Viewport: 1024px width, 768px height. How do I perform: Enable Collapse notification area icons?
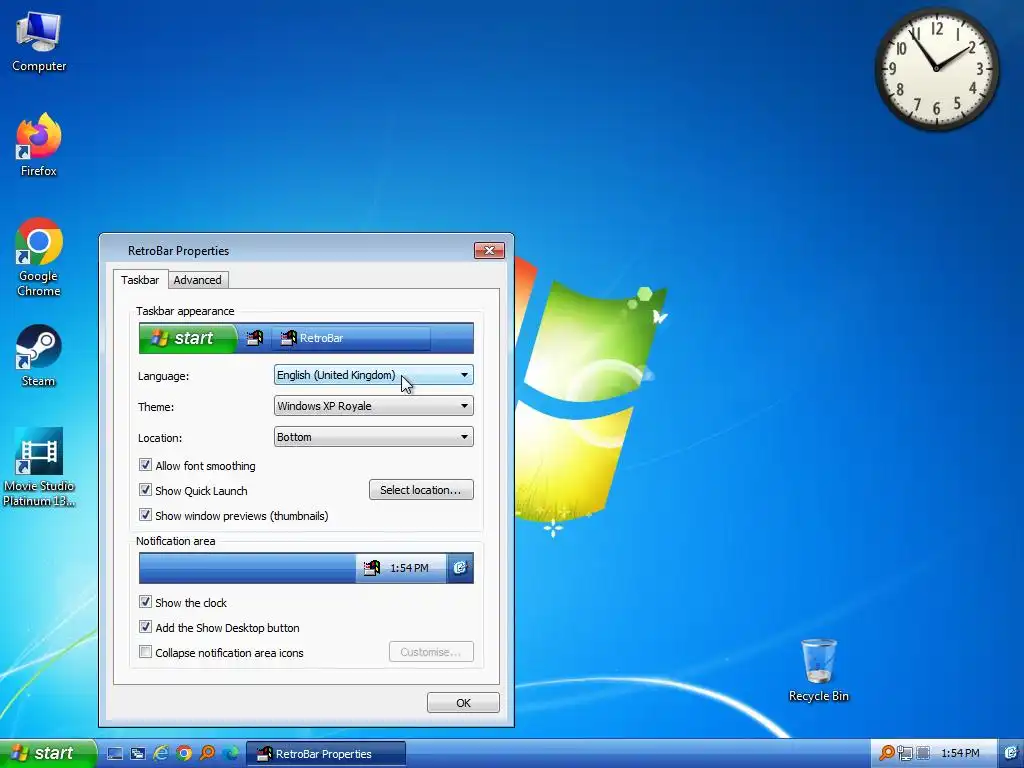click(145, 652)
